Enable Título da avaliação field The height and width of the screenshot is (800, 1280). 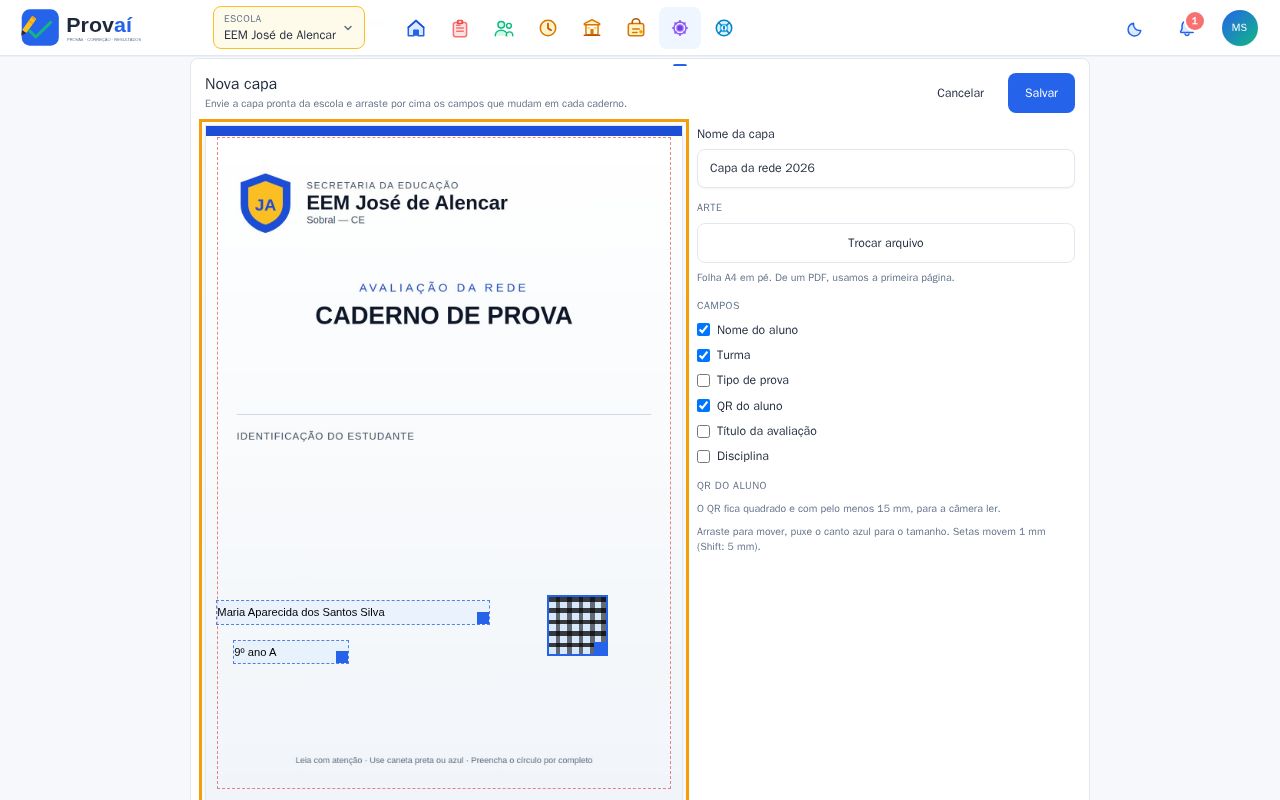pyautogui.click(x=703, y=431)
